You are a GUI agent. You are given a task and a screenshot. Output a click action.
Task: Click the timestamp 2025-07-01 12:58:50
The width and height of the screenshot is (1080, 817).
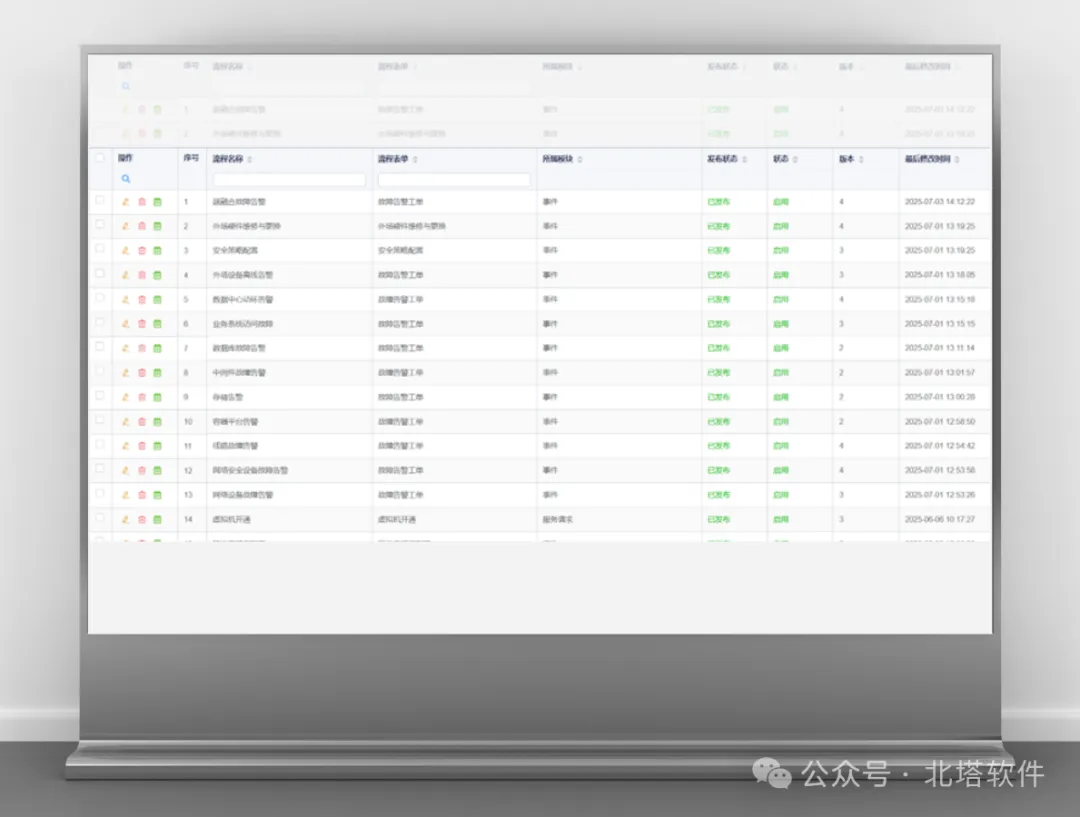940,422
